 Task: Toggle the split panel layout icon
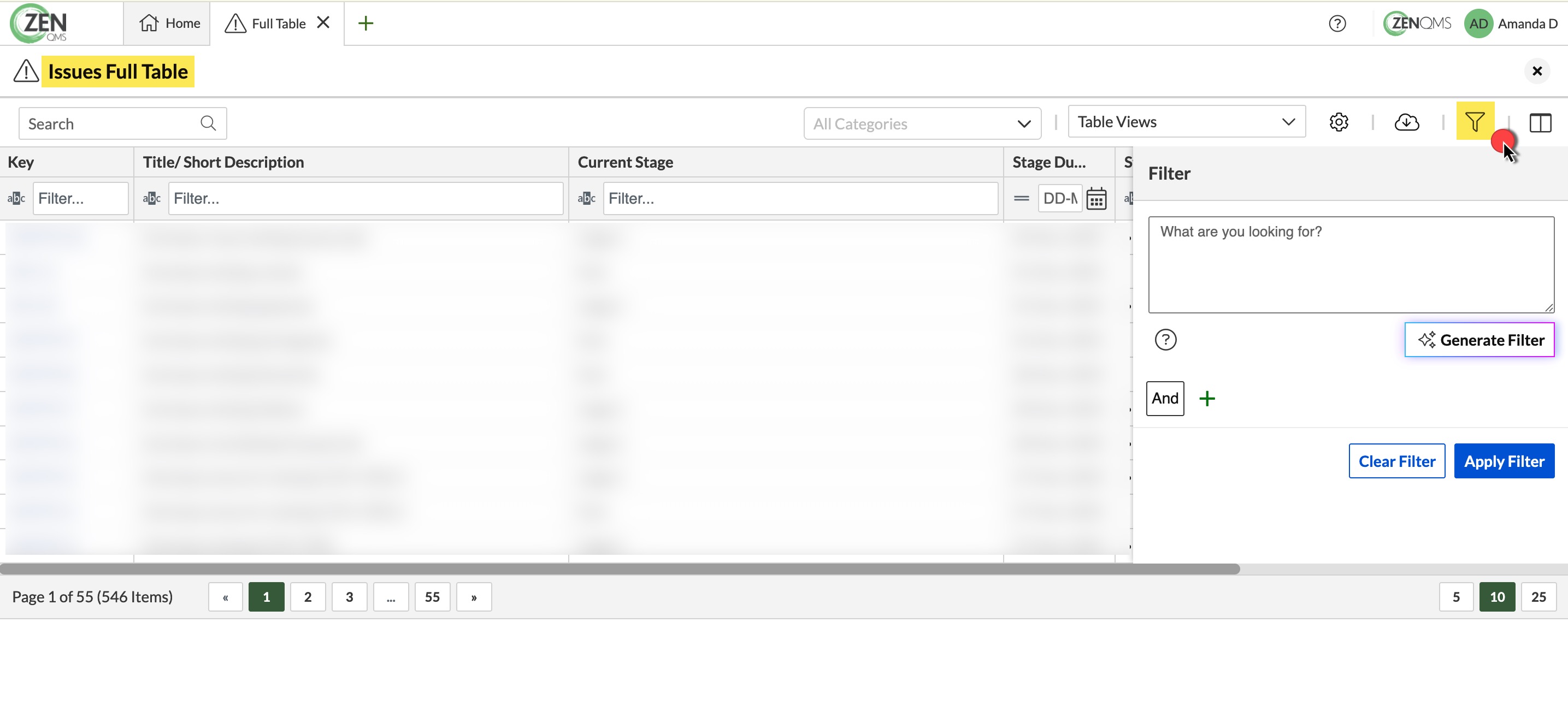click(x=1540, y=122)
